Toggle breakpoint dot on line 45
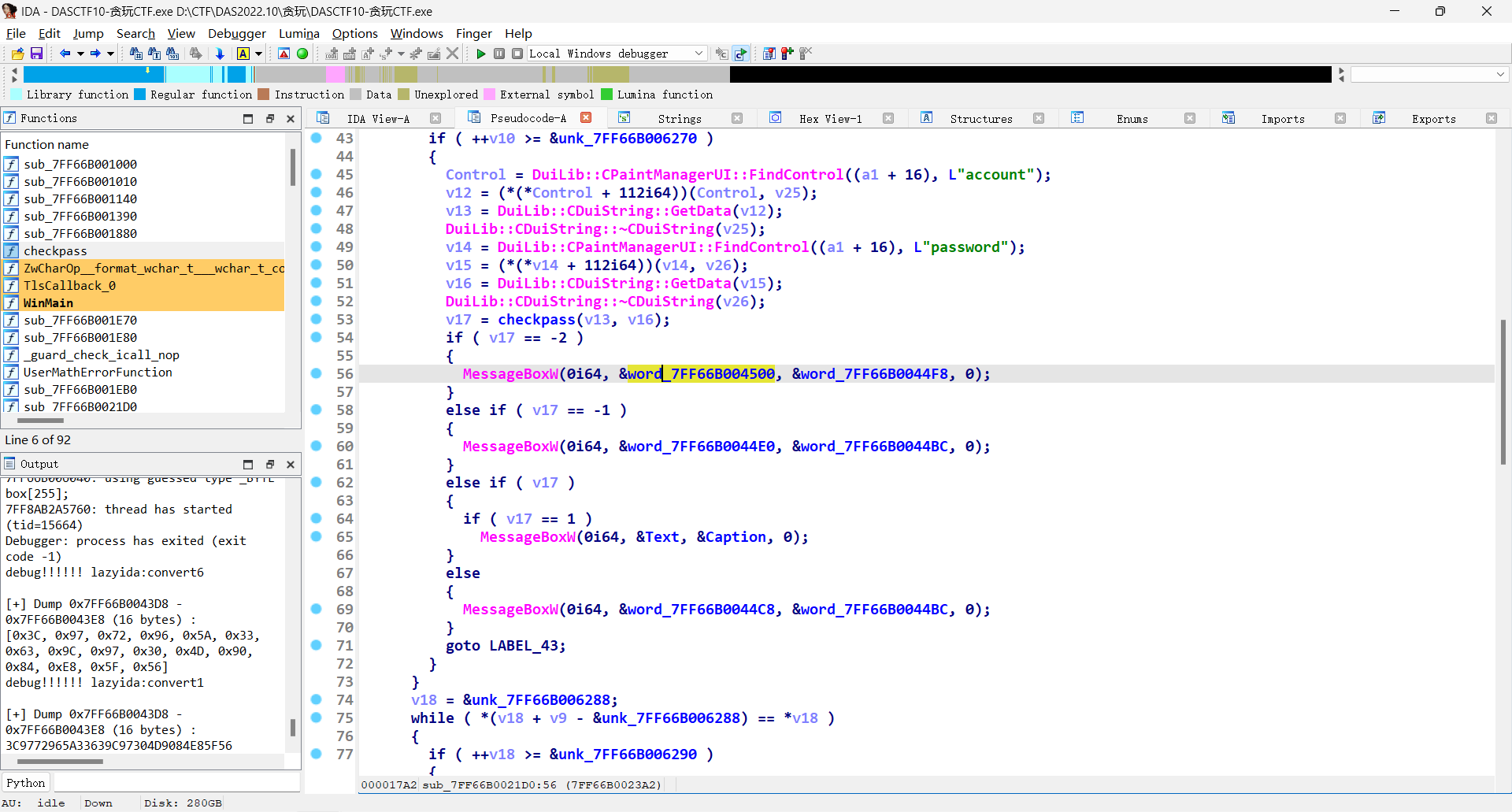 (x=317, y=174)
